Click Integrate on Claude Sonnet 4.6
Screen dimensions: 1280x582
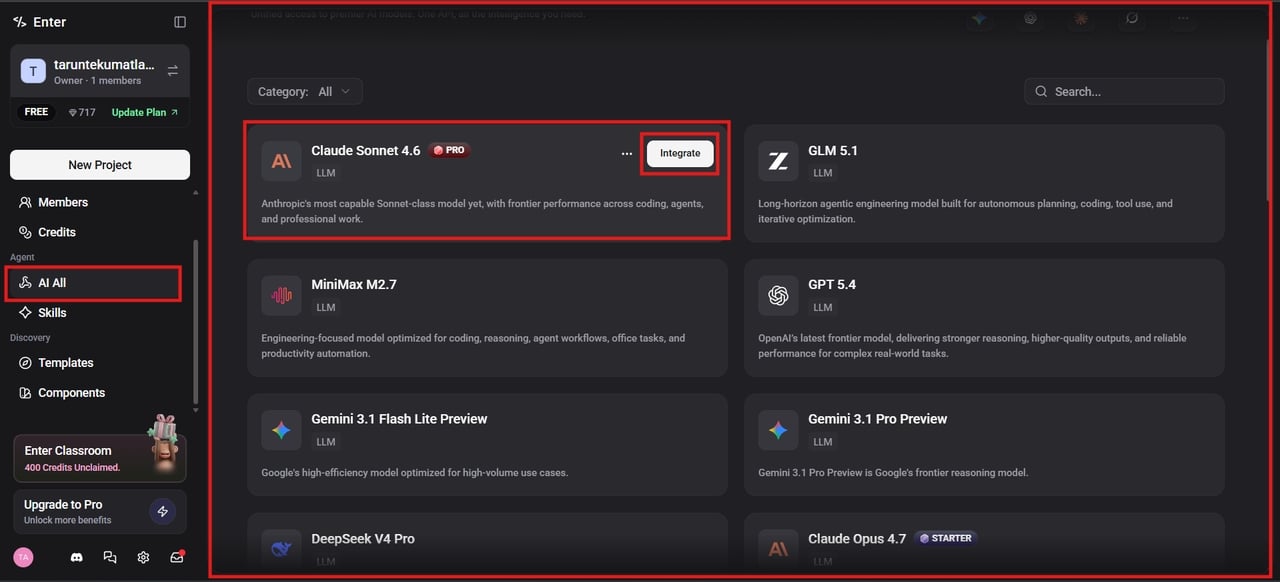point(680,153)
